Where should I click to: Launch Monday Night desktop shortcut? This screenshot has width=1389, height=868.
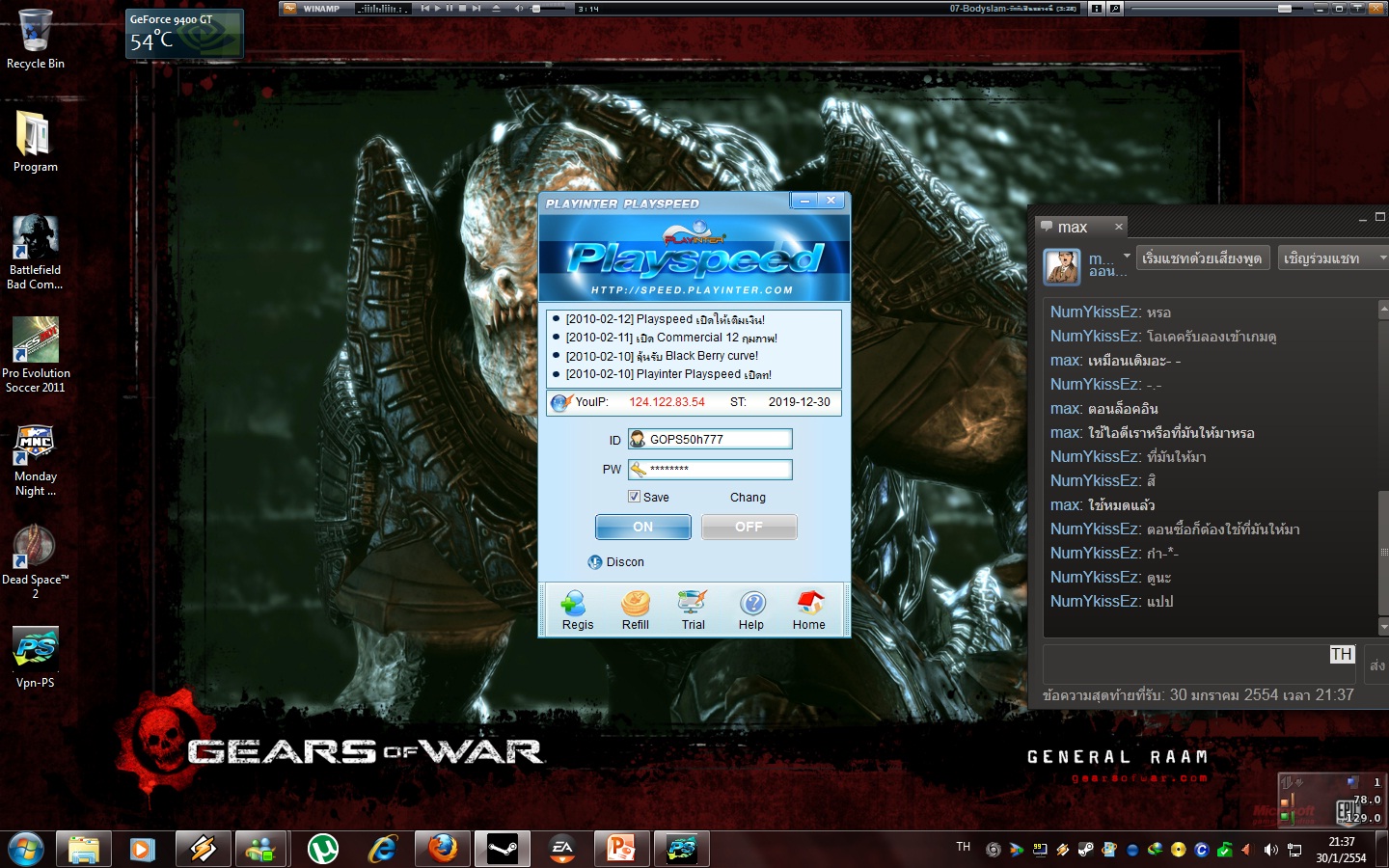[35, 460]
